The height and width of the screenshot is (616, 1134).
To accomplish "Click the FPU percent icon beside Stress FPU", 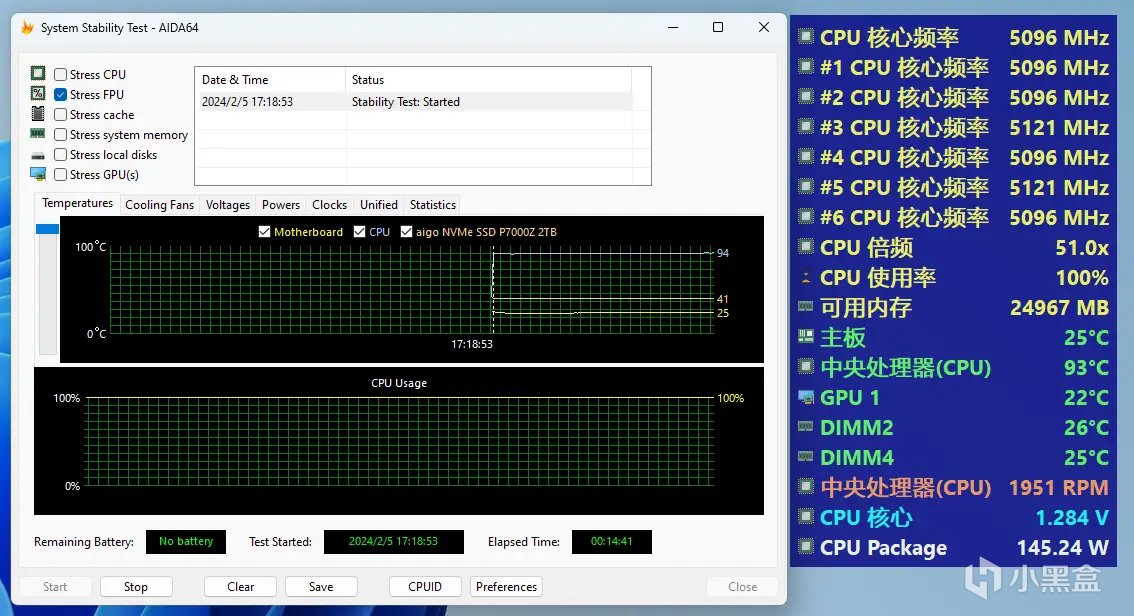I will click(x=38, y=93).
